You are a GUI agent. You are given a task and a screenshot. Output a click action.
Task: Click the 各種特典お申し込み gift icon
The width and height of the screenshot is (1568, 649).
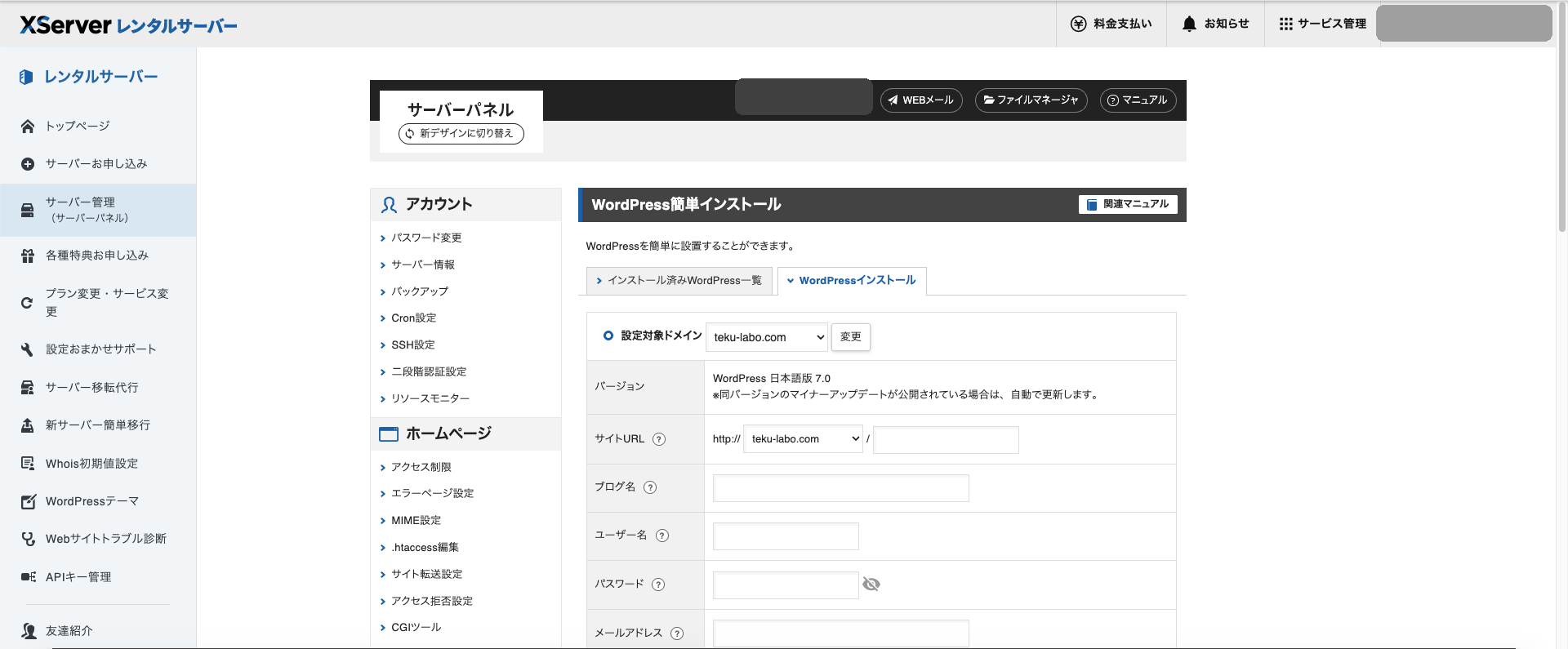[28, 256]
